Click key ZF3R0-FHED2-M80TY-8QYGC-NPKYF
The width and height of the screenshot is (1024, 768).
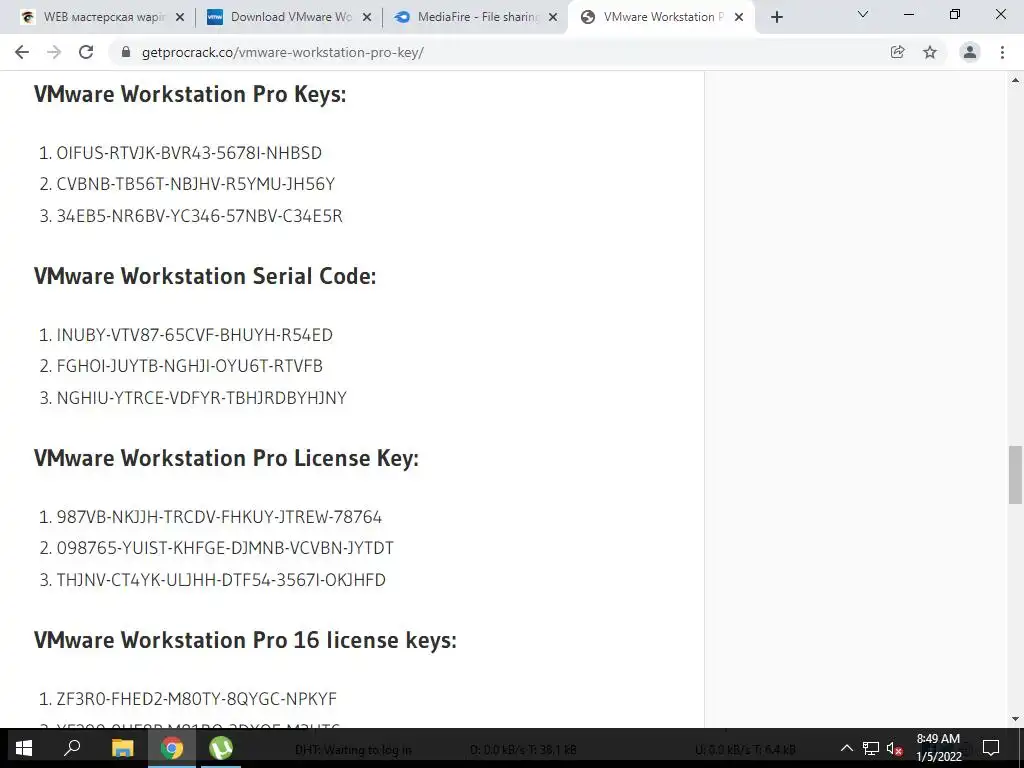coord(197,699)
